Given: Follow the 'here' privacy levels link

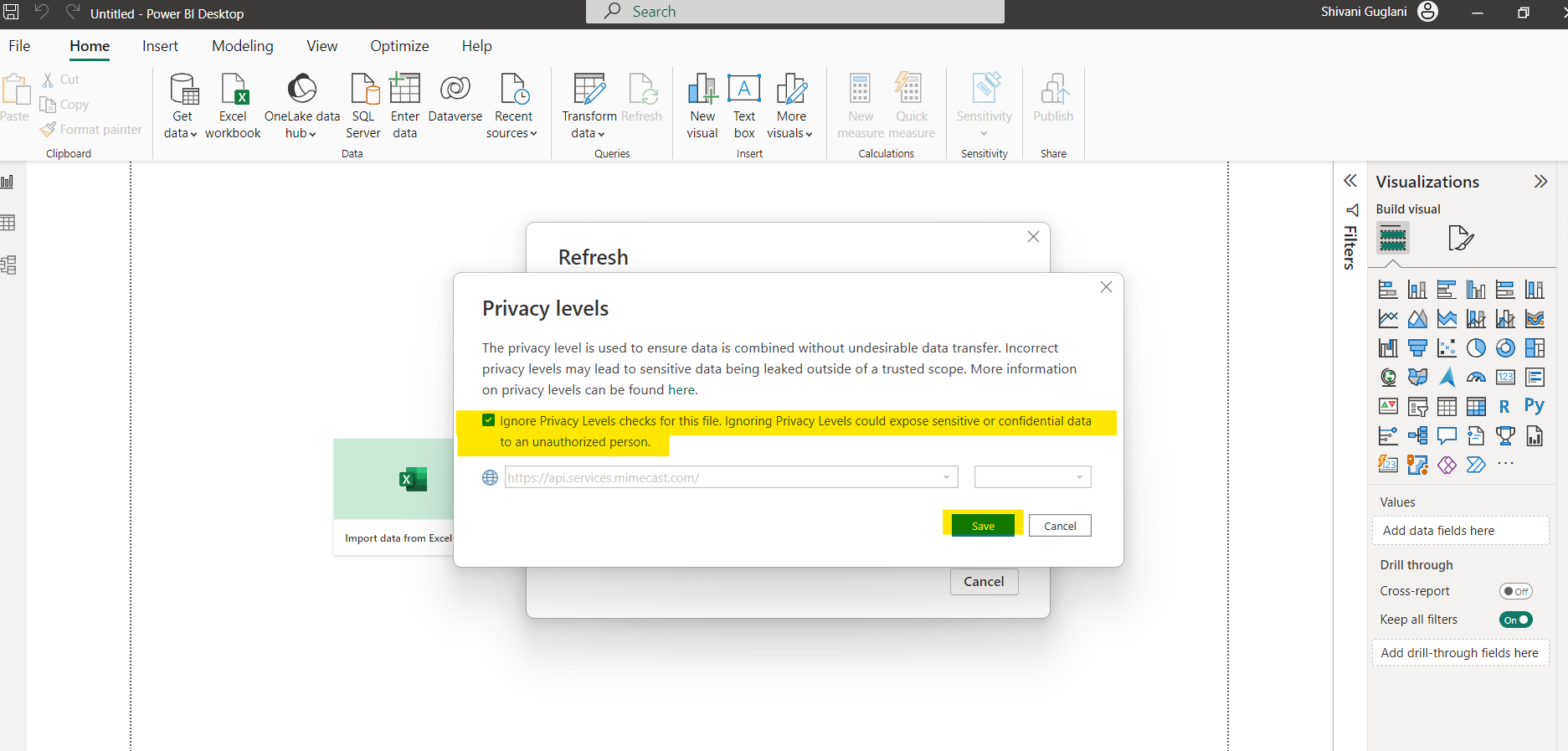Looking at the screenshot, I should (x=681, y=390).
